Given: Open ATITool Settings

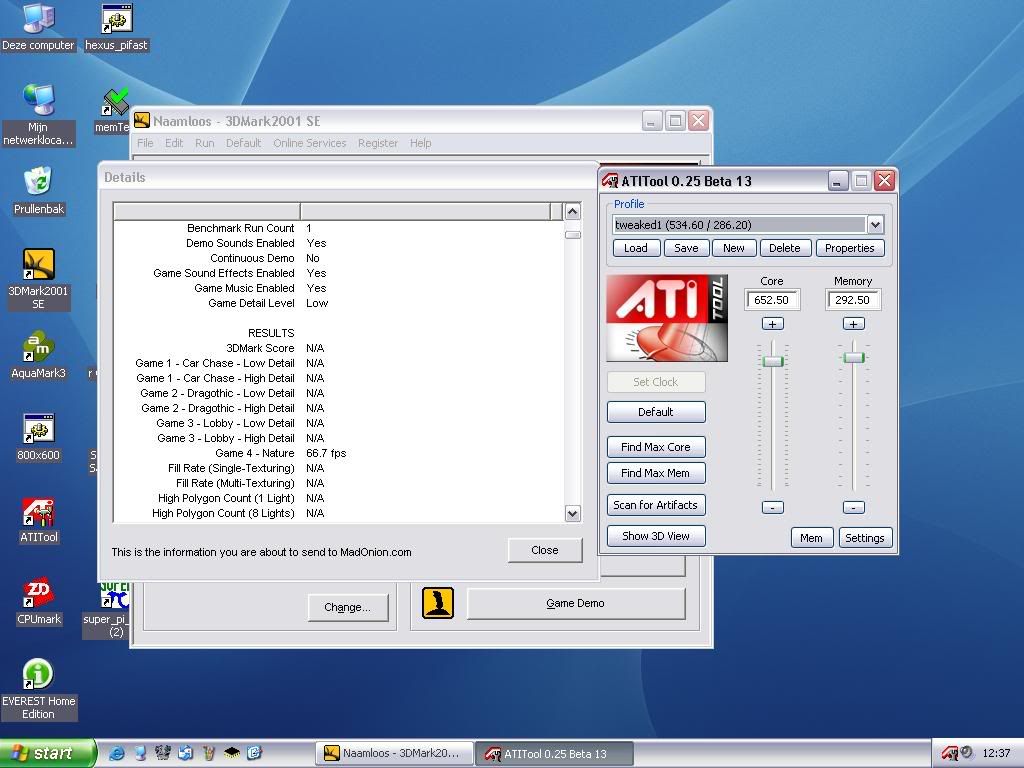Looking at the screenshot, I should click(865, 538).
